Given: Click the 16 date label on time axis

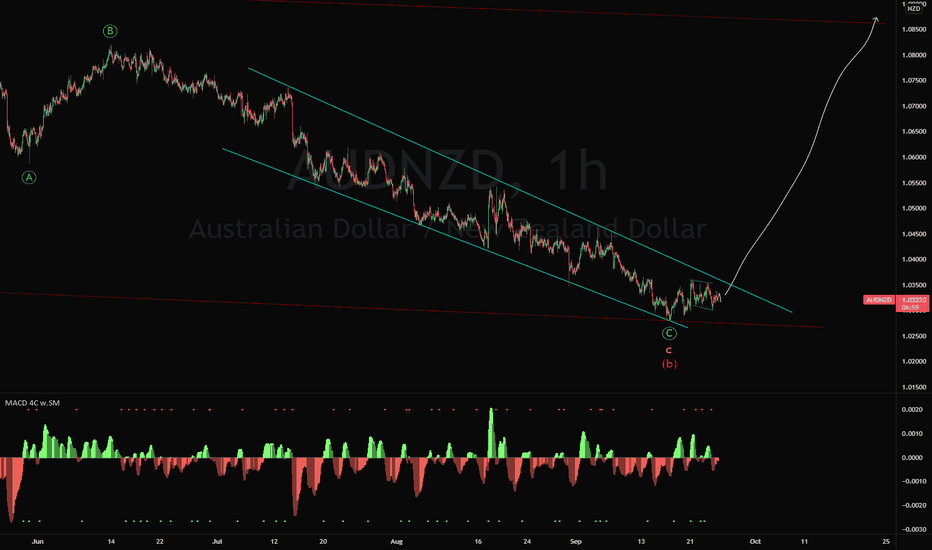Looking at the screenshot, I should click(x=478, y=542).
